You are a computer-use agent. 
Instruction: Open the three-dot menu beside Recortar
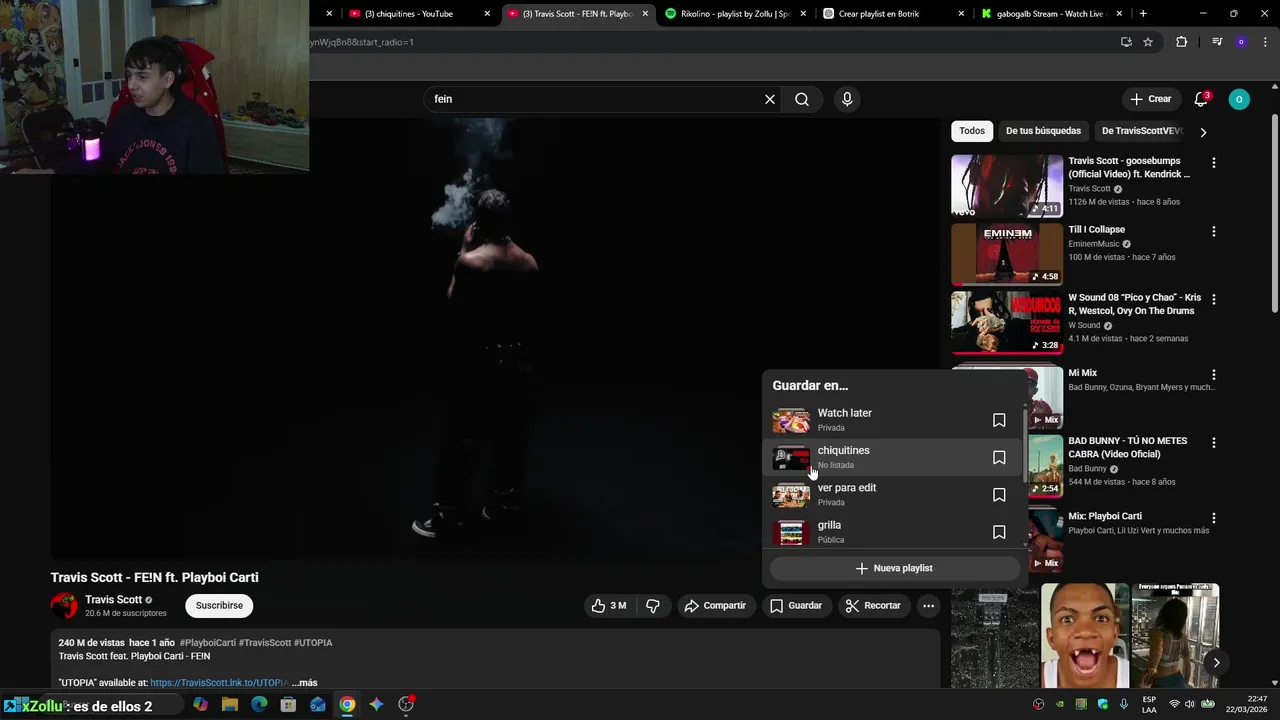[928, 606]
